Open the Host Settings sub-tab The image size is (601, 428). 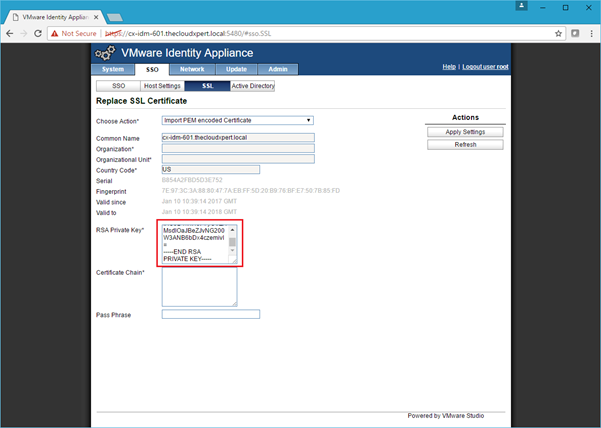point(162,86)
